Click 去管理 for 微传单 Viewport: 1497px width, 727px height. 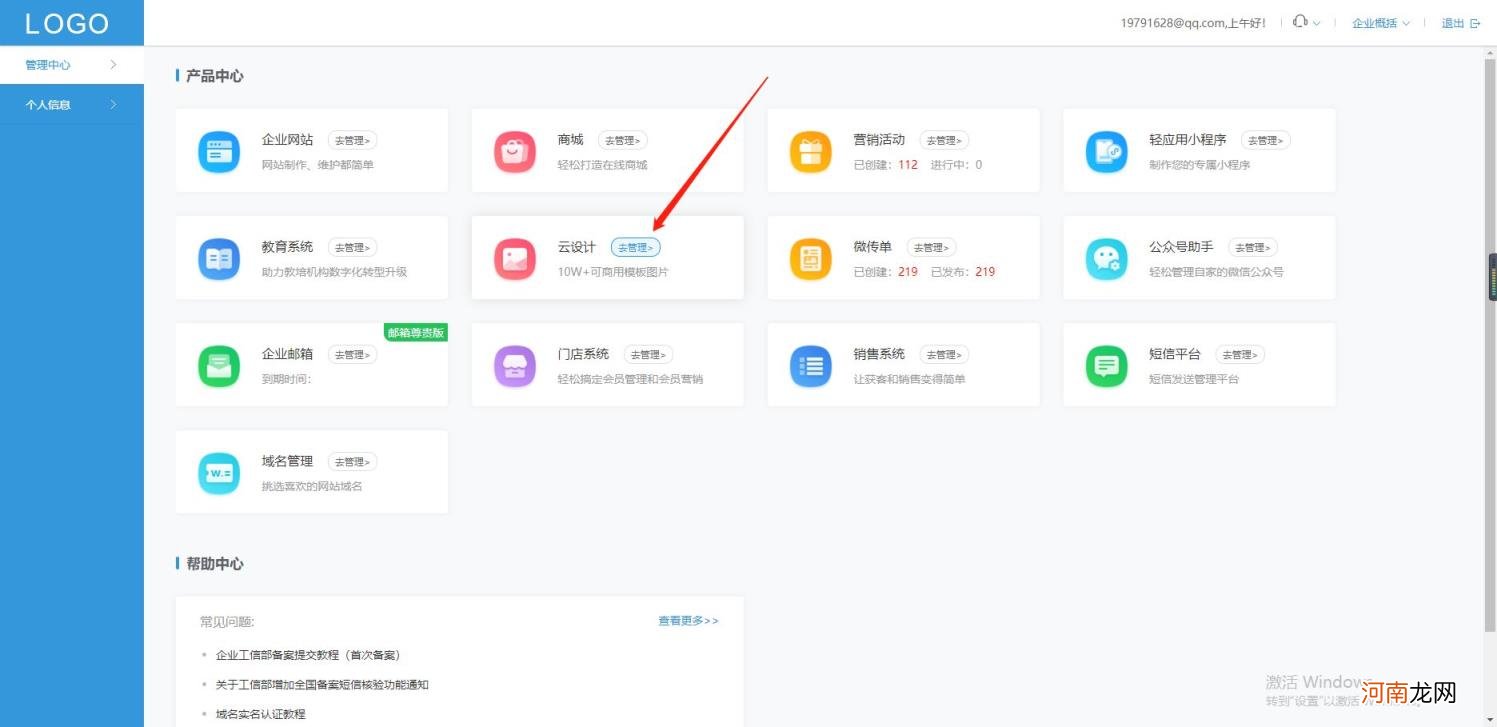point(931,248)
